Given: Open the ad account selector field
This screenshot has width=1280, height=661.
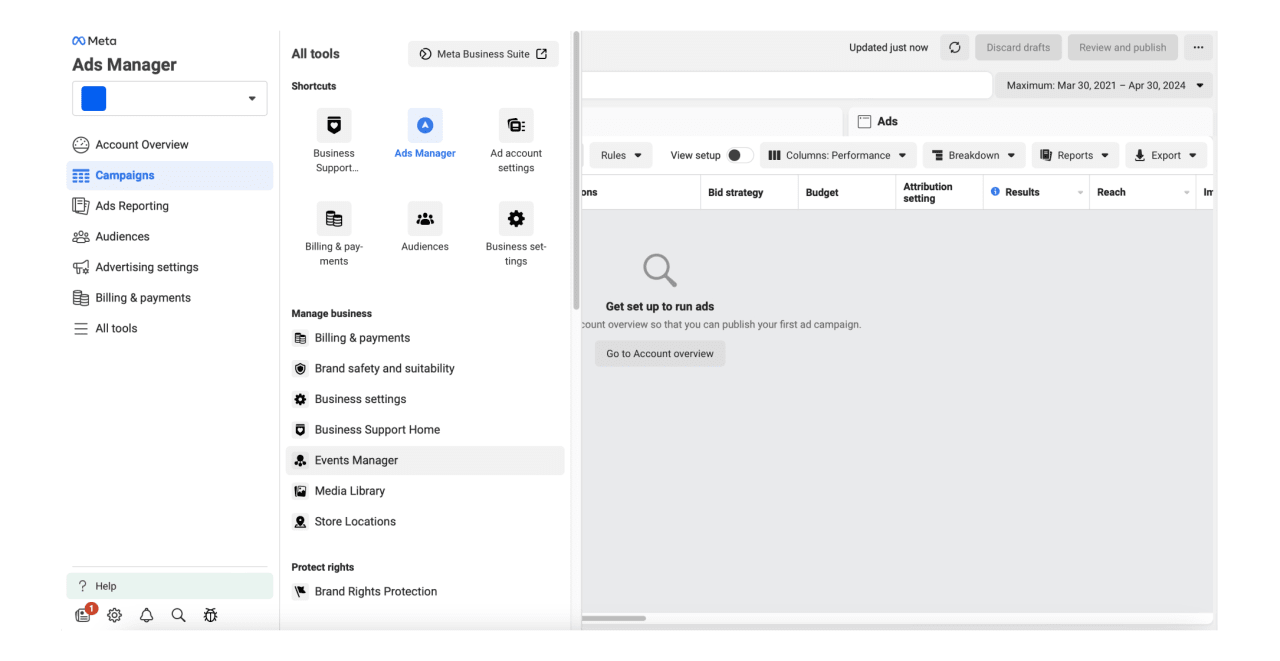Looking at the screenshot, I should [x=169, y=98].
